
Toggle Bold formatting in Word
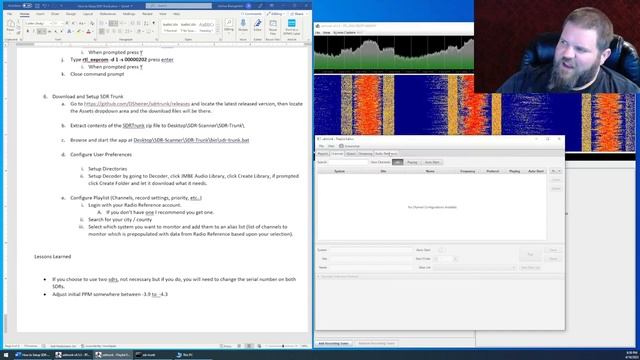point(28,31)
